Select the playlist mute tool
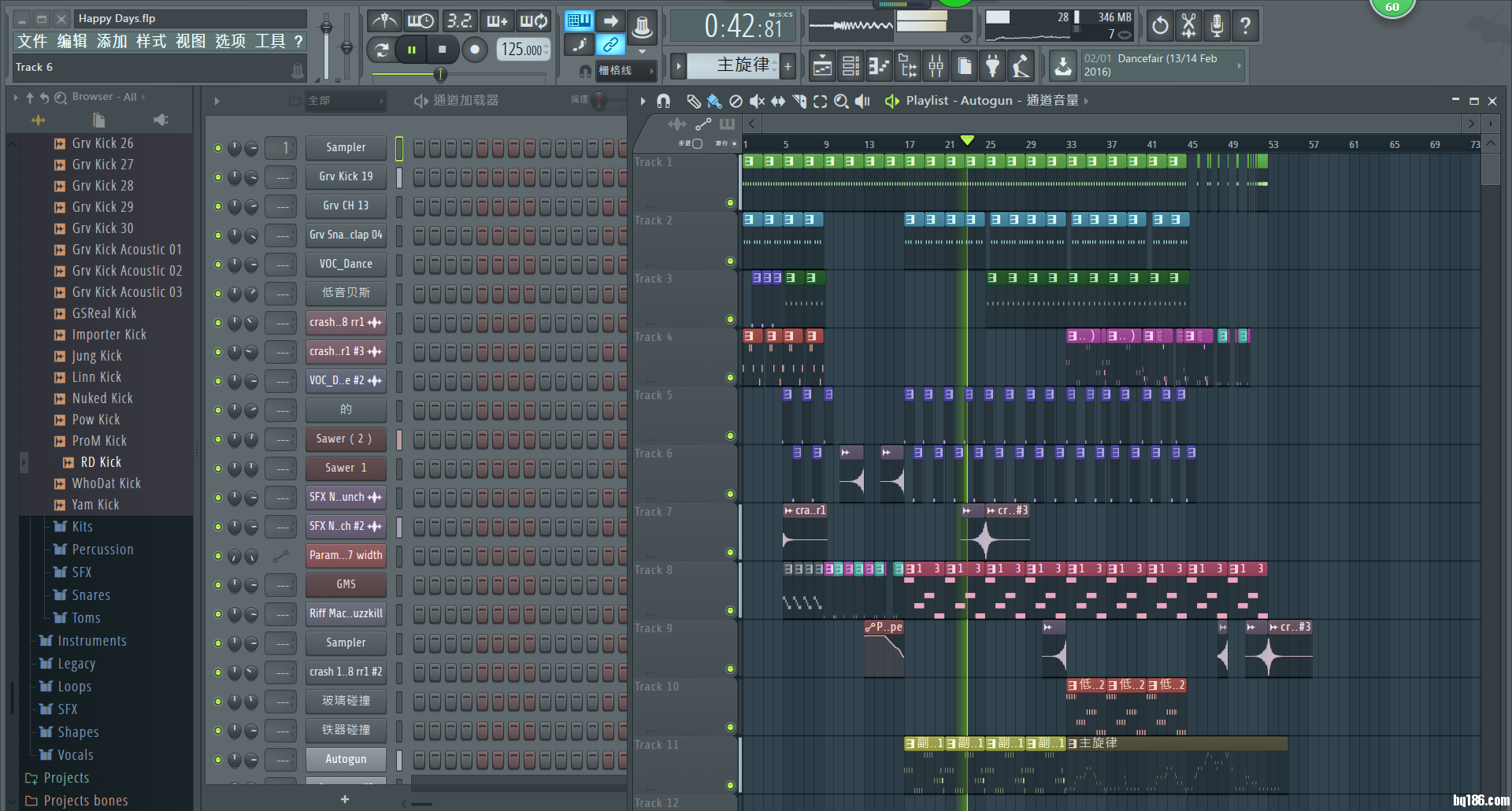1512x811 pixels. coord(757,101)
